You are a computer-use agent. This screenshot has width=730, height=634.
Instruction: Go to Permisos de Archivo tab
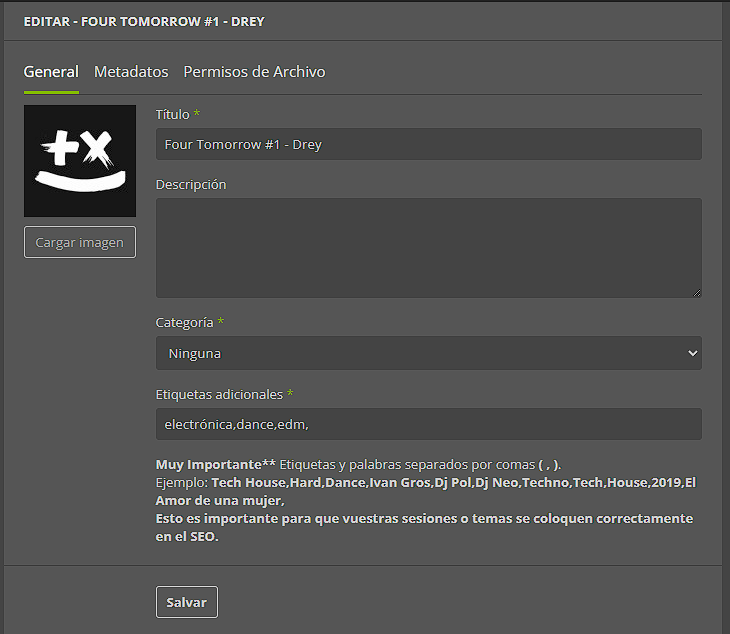point(254,72)
